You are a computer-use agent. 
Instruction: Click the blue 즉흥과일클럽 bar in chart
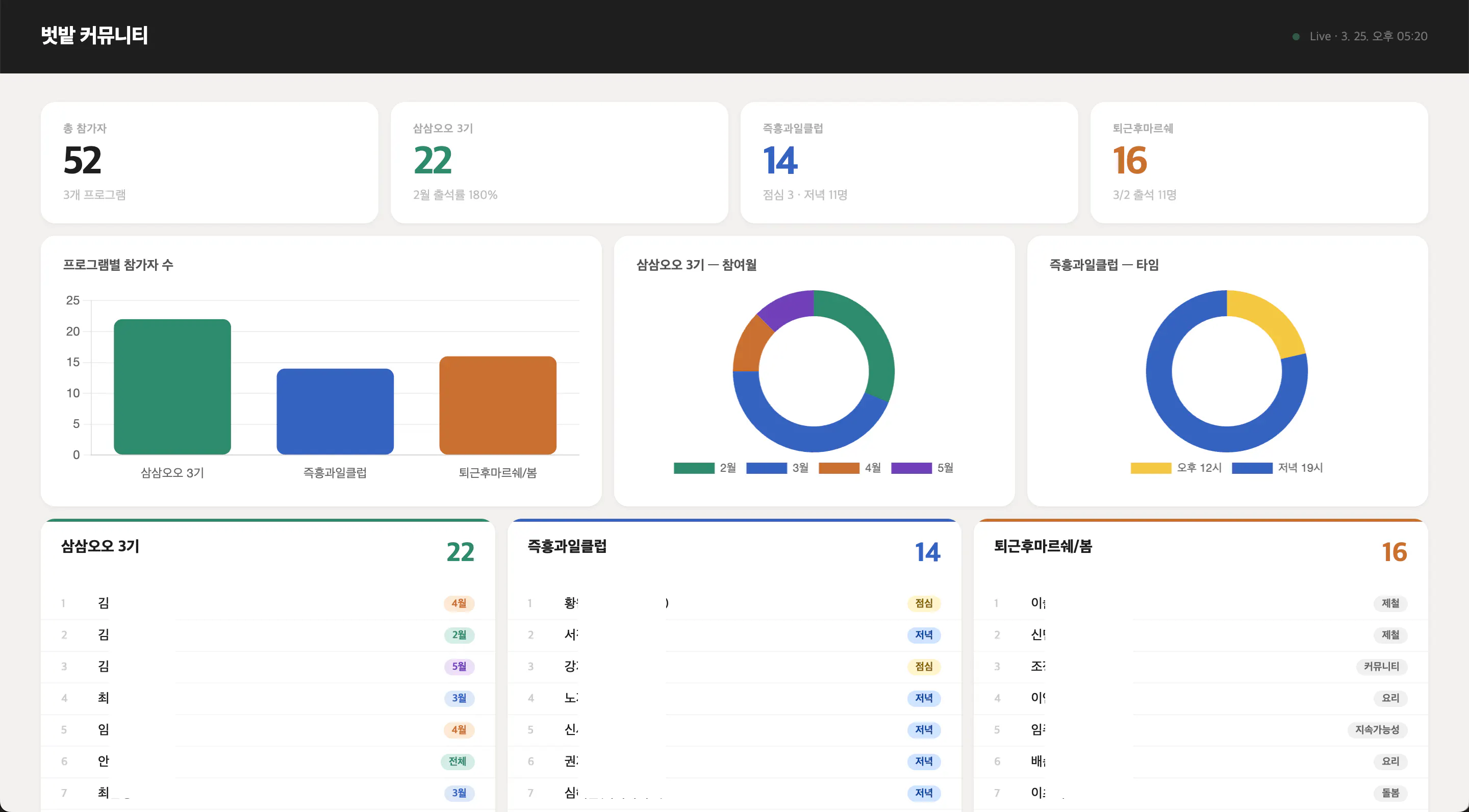(335, 411)
